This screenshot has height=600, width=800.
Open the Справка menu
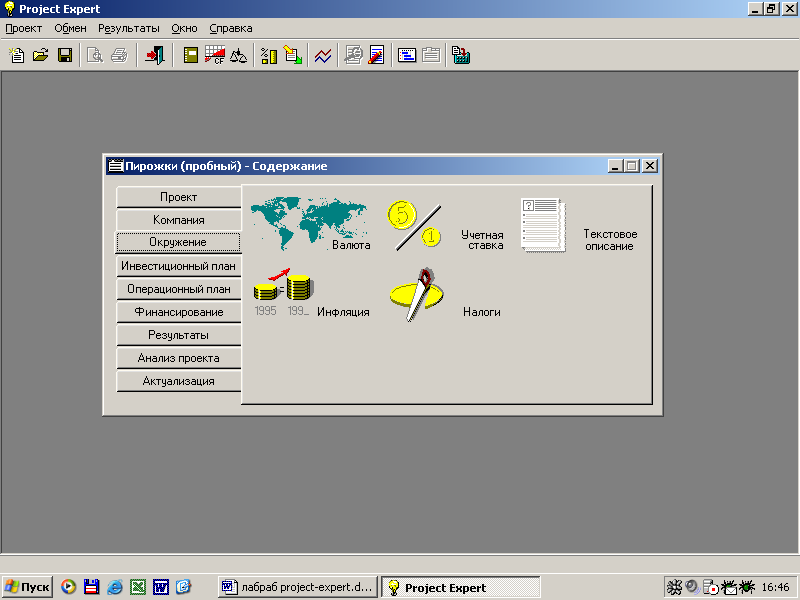[x=231, y=29]
